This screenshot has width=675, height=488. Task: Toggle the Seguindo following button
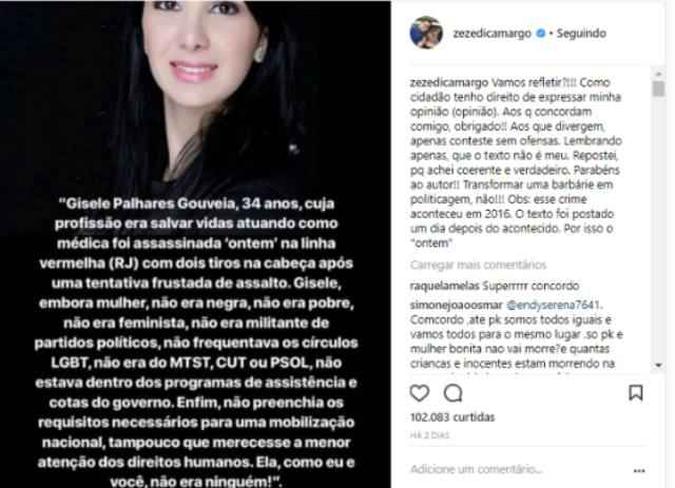coord(581,33)
